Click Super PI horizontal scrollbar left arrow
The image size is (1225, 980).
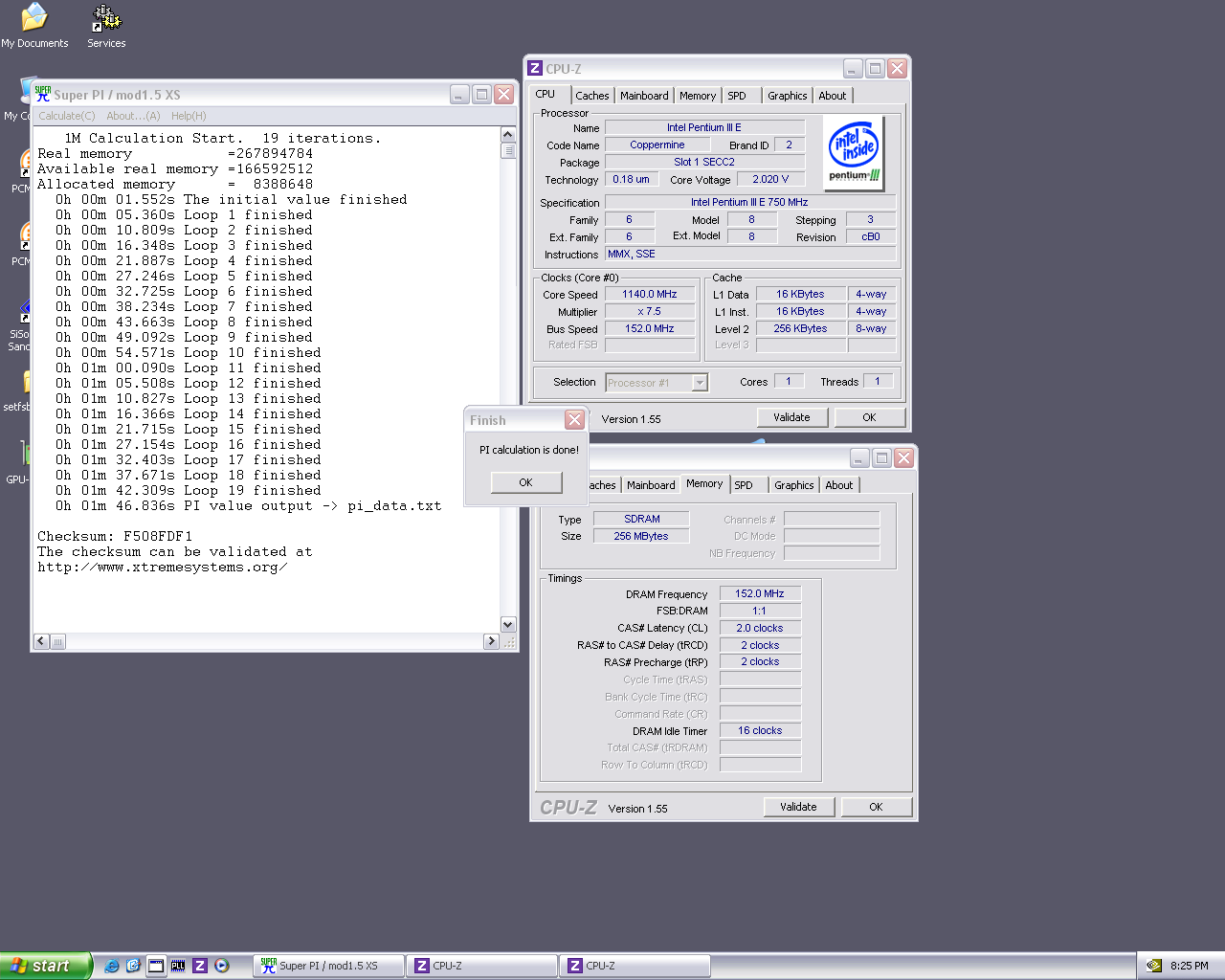41,641
